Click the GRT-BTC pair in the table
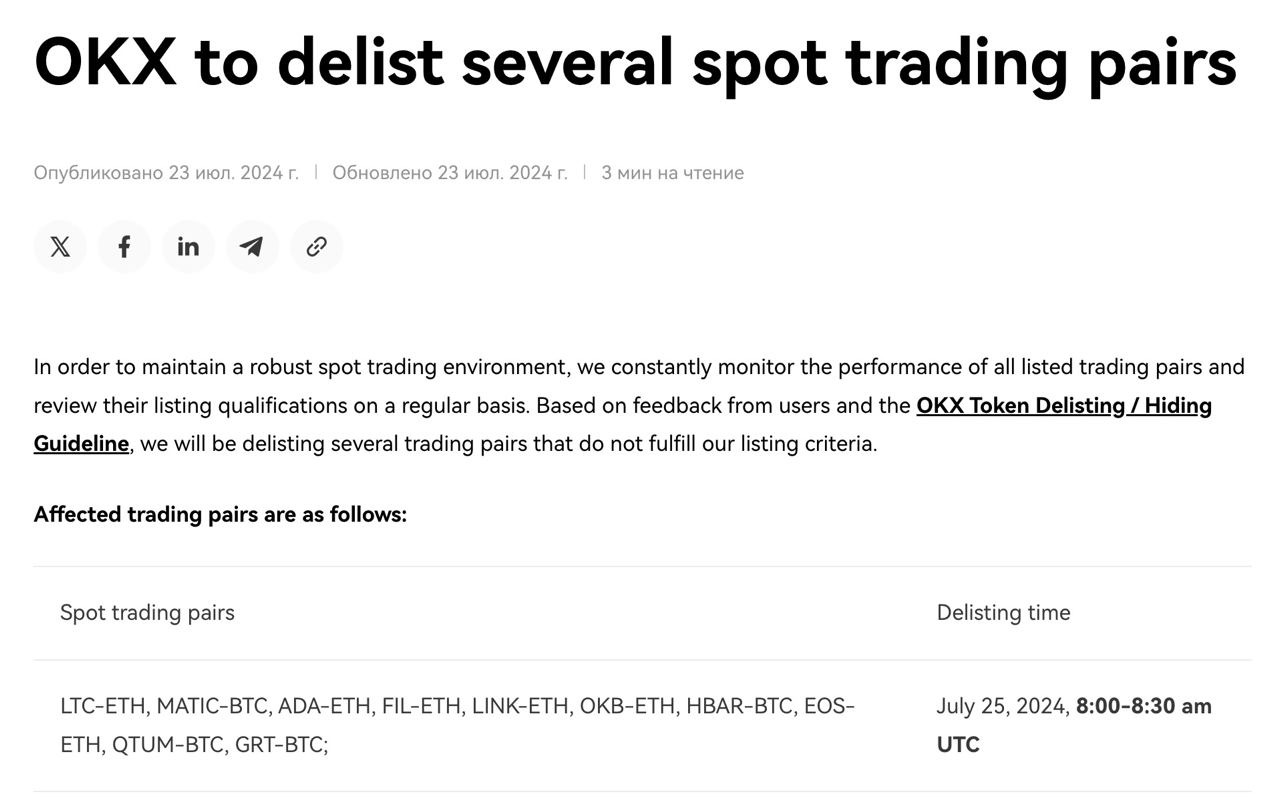This screenshot has height=807, width=1280. [280, 745]
